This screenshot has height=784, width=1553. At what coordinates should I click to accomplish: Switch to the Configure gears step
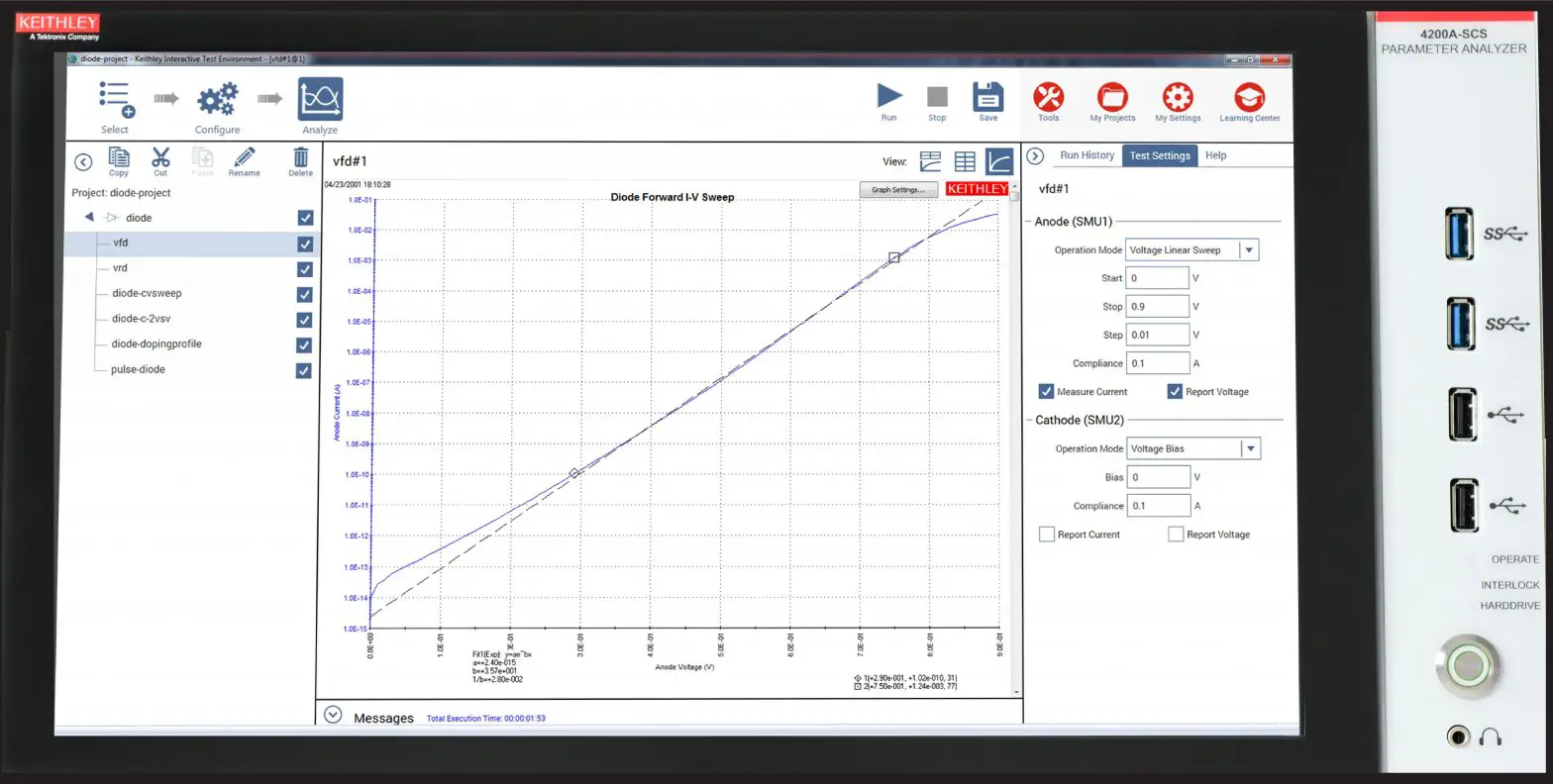click(x=217, y=100)
